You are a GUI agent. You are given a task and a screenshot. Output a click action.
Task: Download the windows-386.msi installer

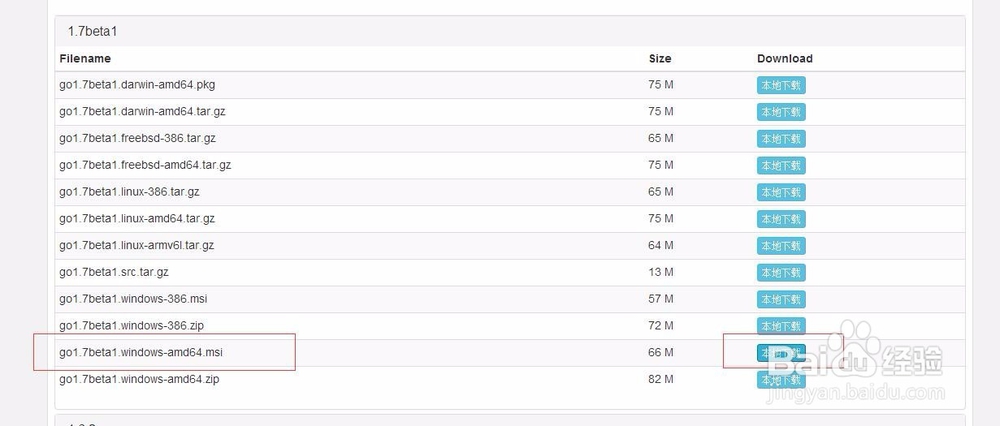point(781,299)
